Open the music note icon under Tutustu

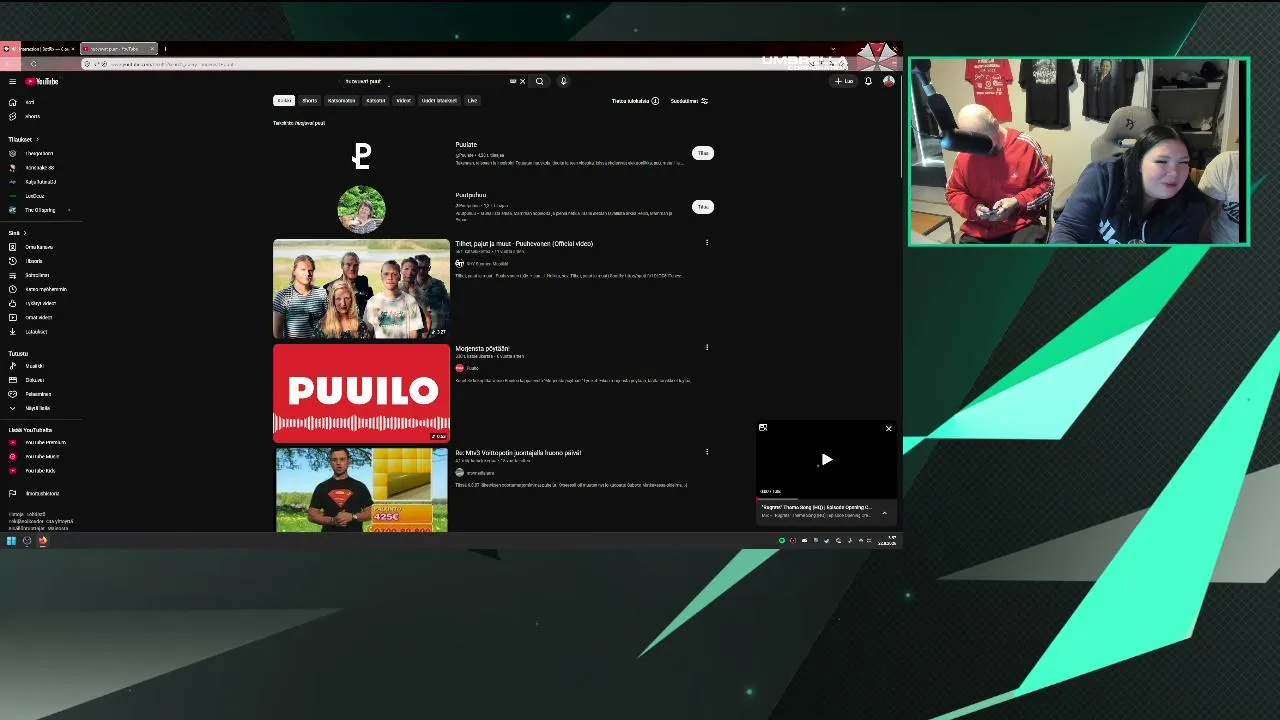12,366
